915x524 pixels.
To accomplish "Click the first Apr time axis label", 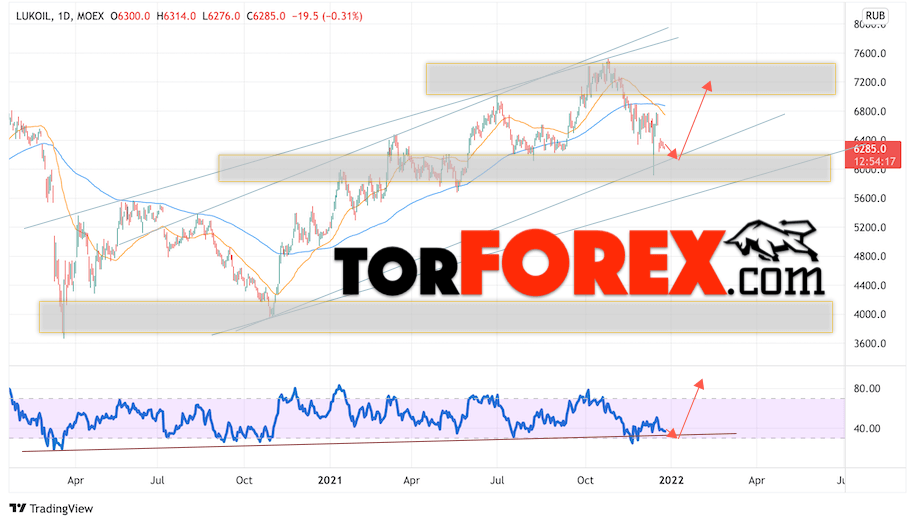I will [75, 480].
